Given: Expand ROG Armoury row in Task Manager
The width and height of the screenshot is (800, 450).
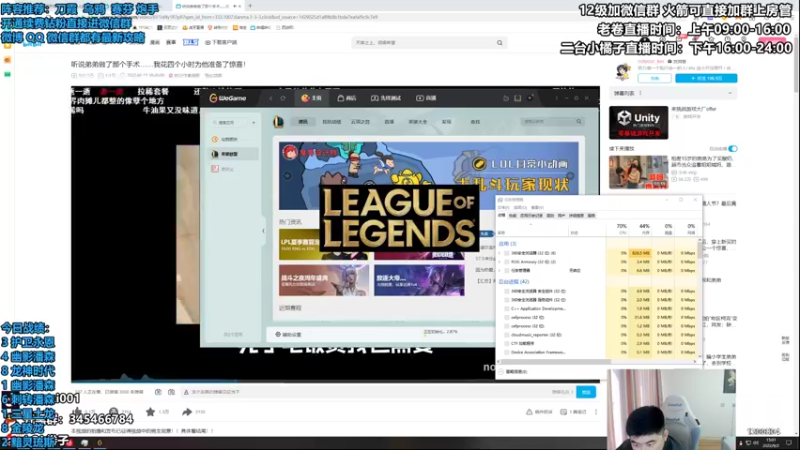Looking at the screenshot, I should tap(500, 262).
